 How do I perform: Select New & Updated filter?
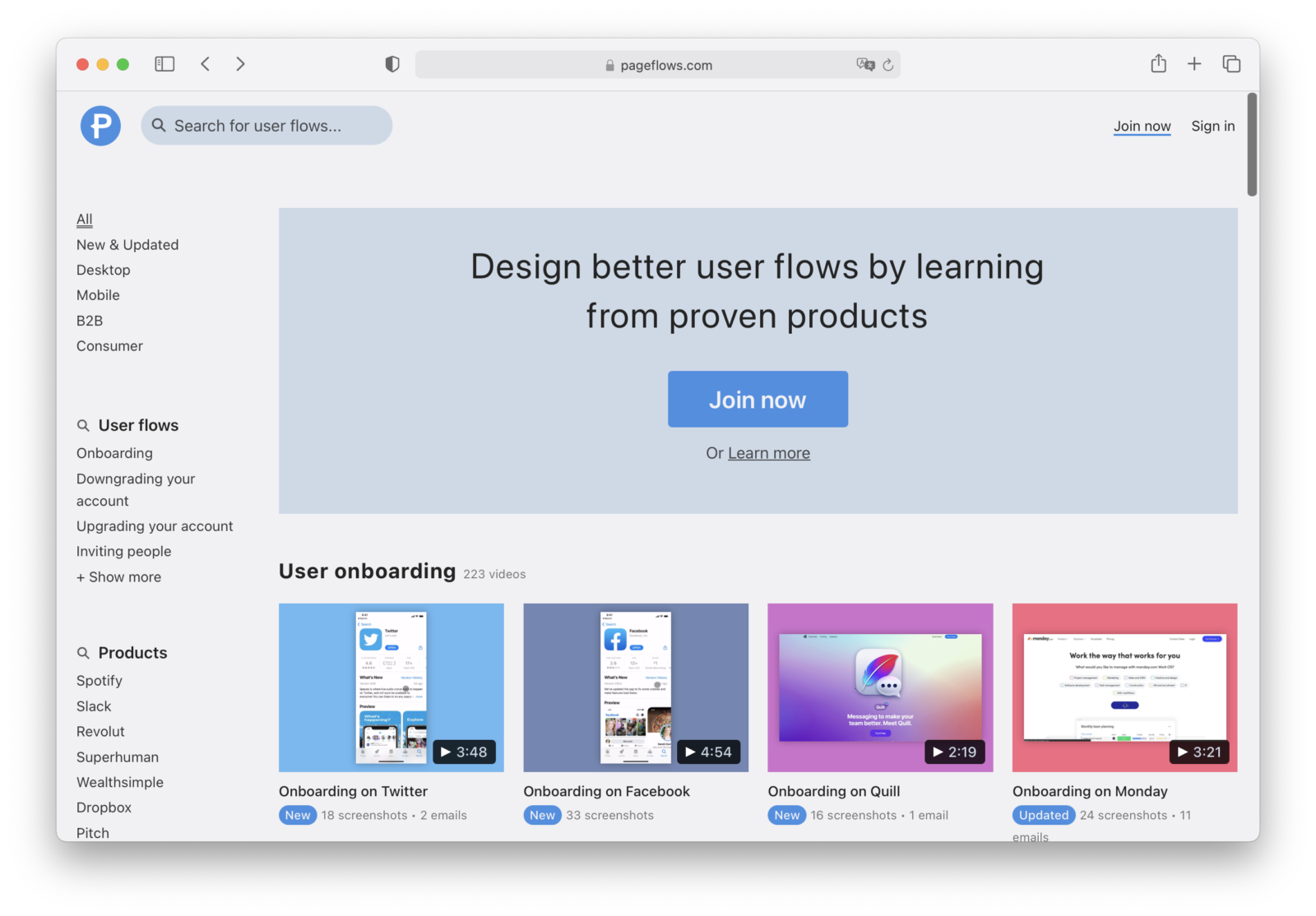pos(127,245)
